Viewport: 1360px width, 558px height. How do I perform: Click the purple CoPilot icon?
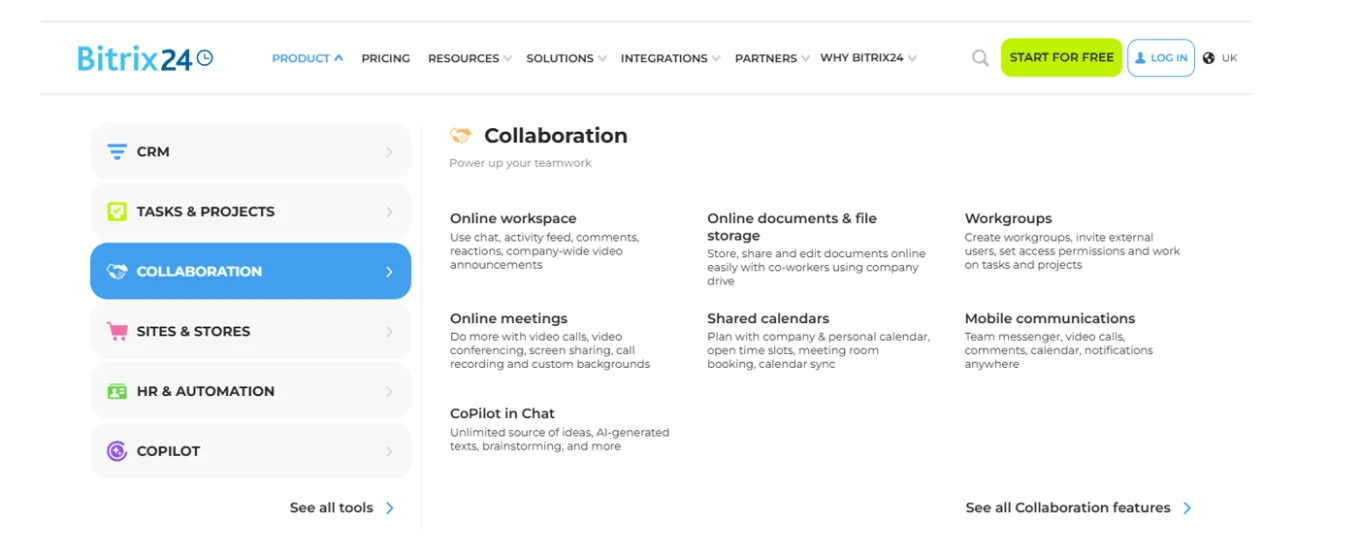point(117,452)
